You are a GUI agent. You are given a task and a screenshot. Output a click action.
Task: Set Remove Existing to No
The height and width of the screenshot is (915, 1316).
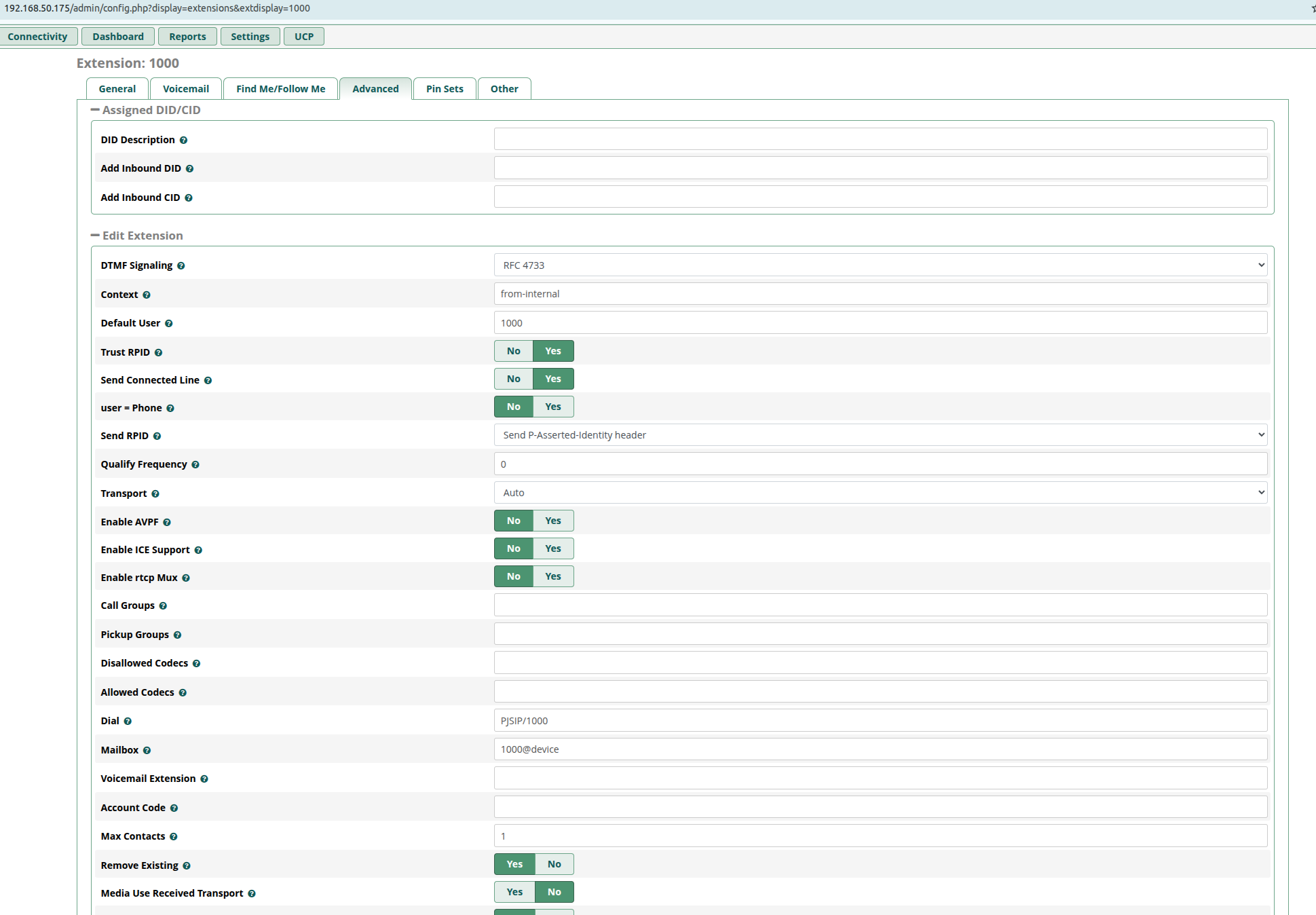[554, 864]
